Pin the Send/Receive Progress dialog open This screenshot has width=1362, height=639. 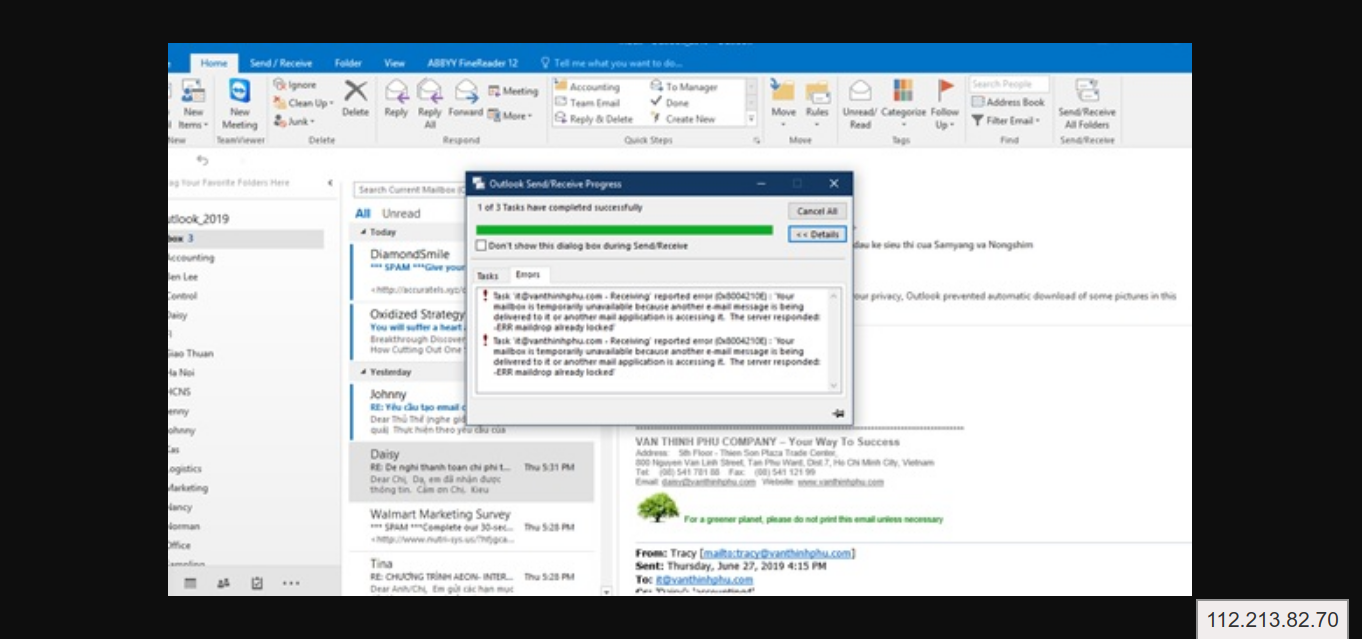pos(837,412)
